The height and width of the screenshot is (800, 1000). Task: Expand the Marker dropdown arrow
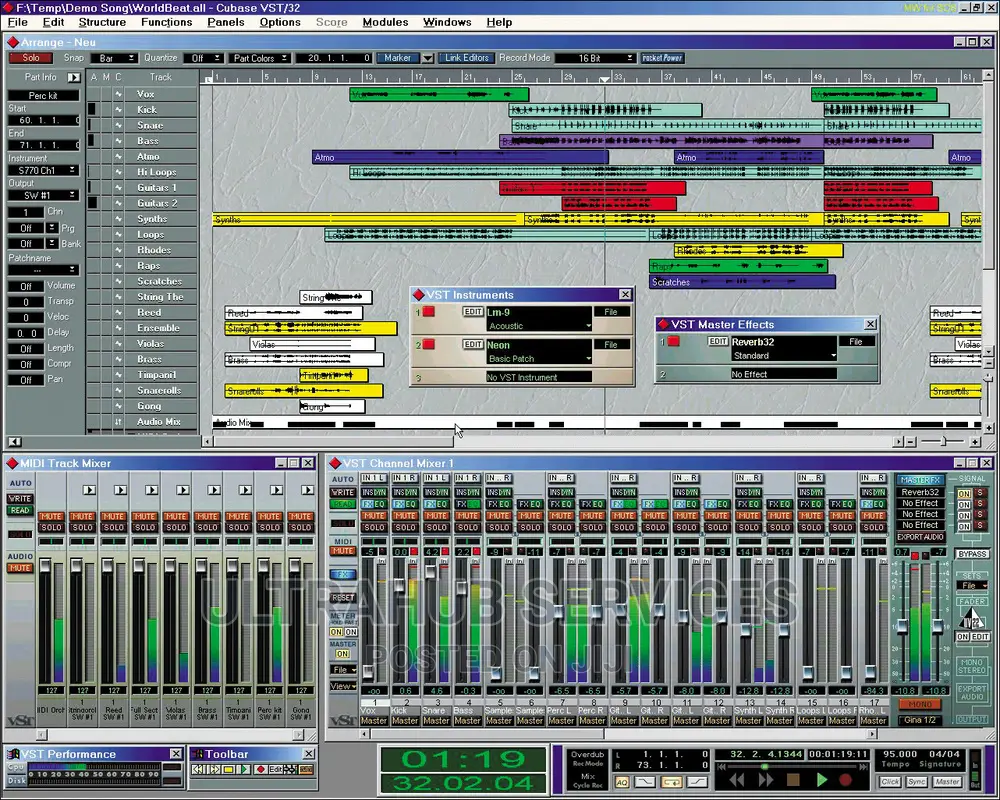(427, 58)
